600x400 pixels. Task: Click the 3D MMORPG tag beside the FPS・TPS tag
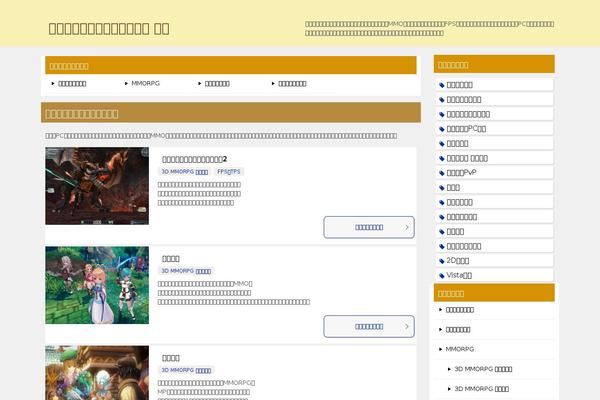tap(184, 172)
